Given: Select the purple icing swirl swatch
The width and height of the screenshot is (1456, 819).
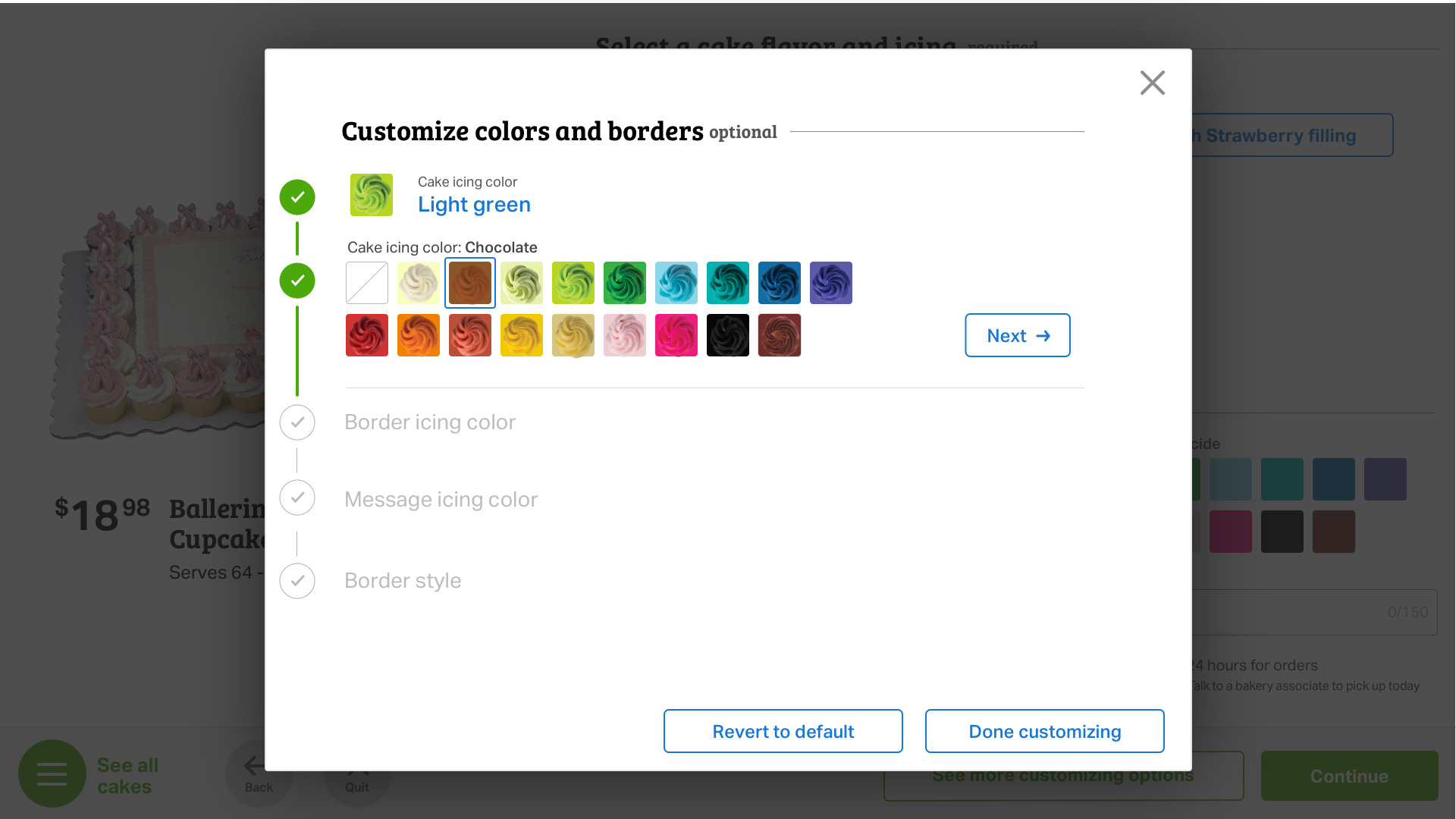Looking at the screenshot, I should click(831, 283).
